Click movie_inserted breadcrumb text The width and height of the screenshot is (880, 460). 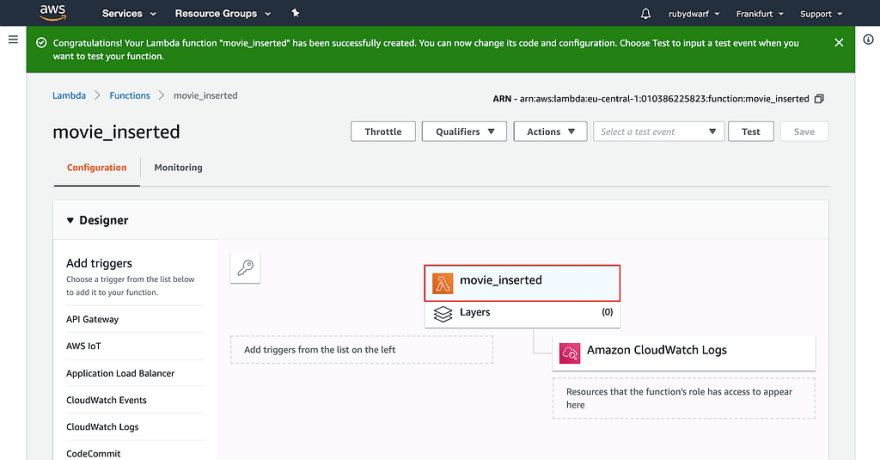[205, 95]
